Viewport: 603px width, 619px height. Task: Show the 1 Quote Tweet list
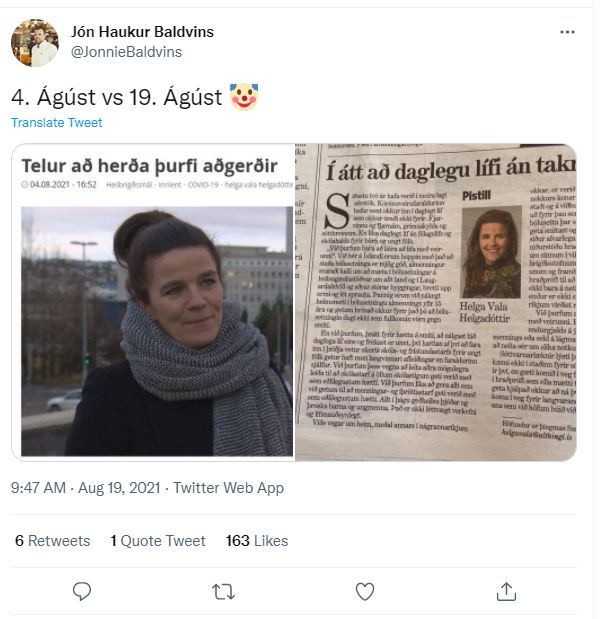pos(158,541)
